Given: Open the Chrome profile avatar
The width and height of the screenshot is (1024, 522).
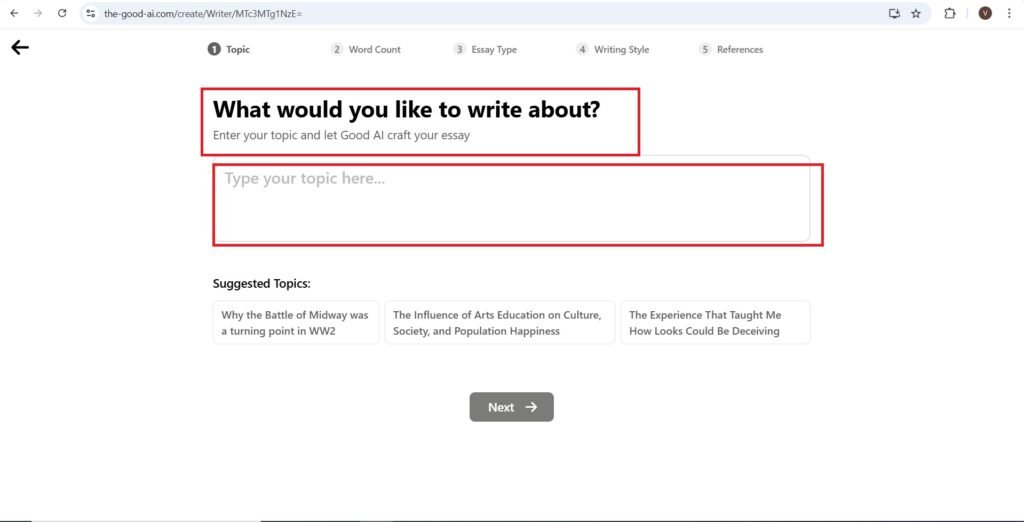Looking at the screenshot, I should tap(985, 13).
